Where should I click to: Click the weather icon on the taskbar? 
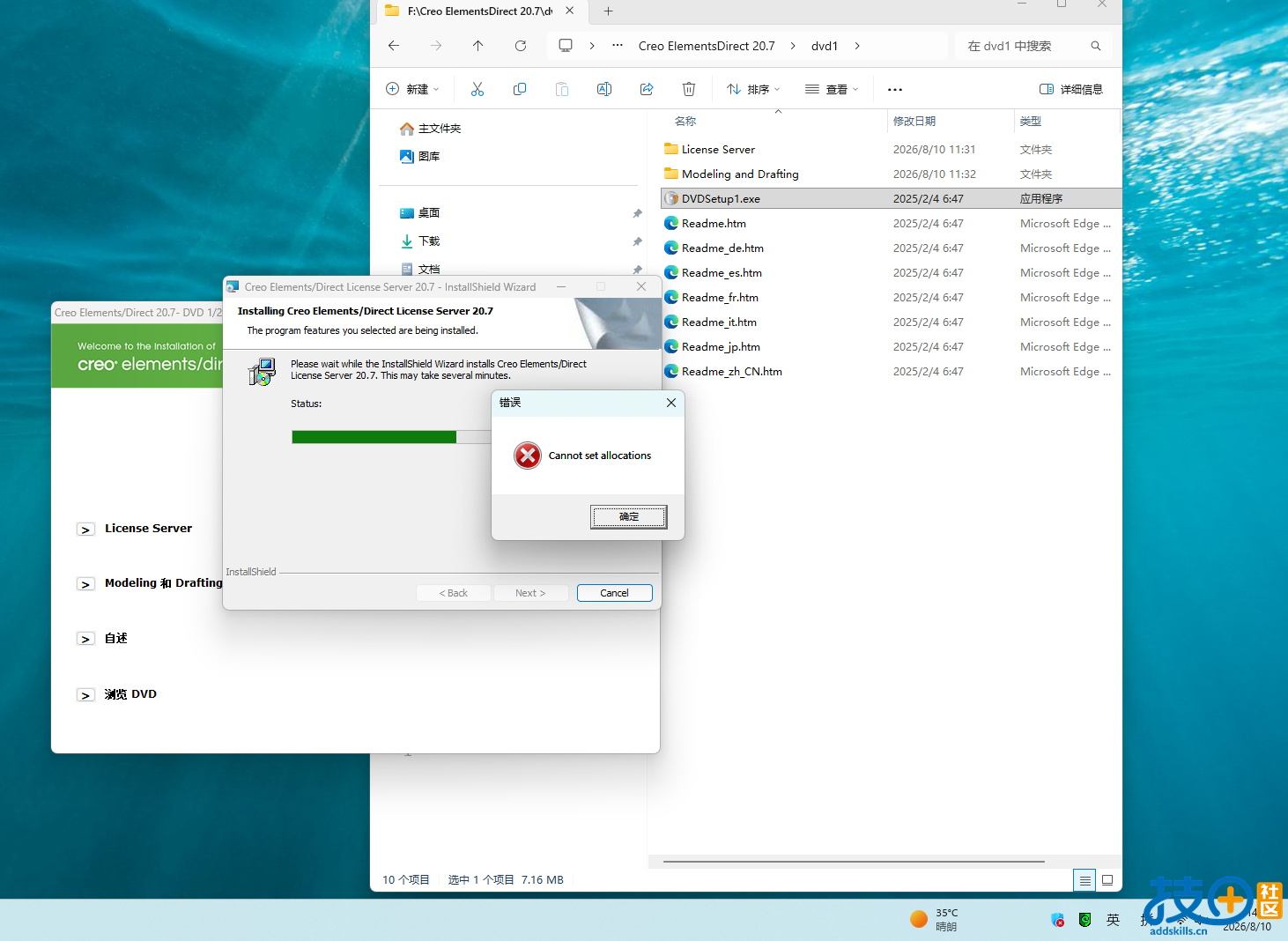click(919, 919)
